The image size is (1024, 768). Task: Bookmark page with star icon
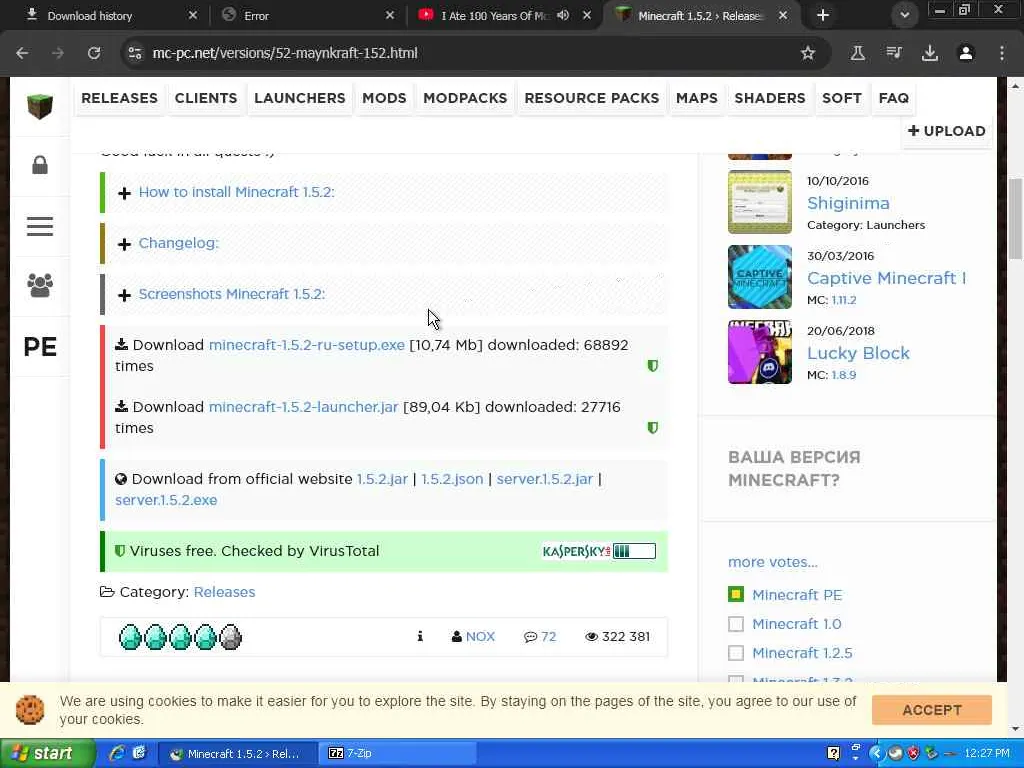pos(808,53)
